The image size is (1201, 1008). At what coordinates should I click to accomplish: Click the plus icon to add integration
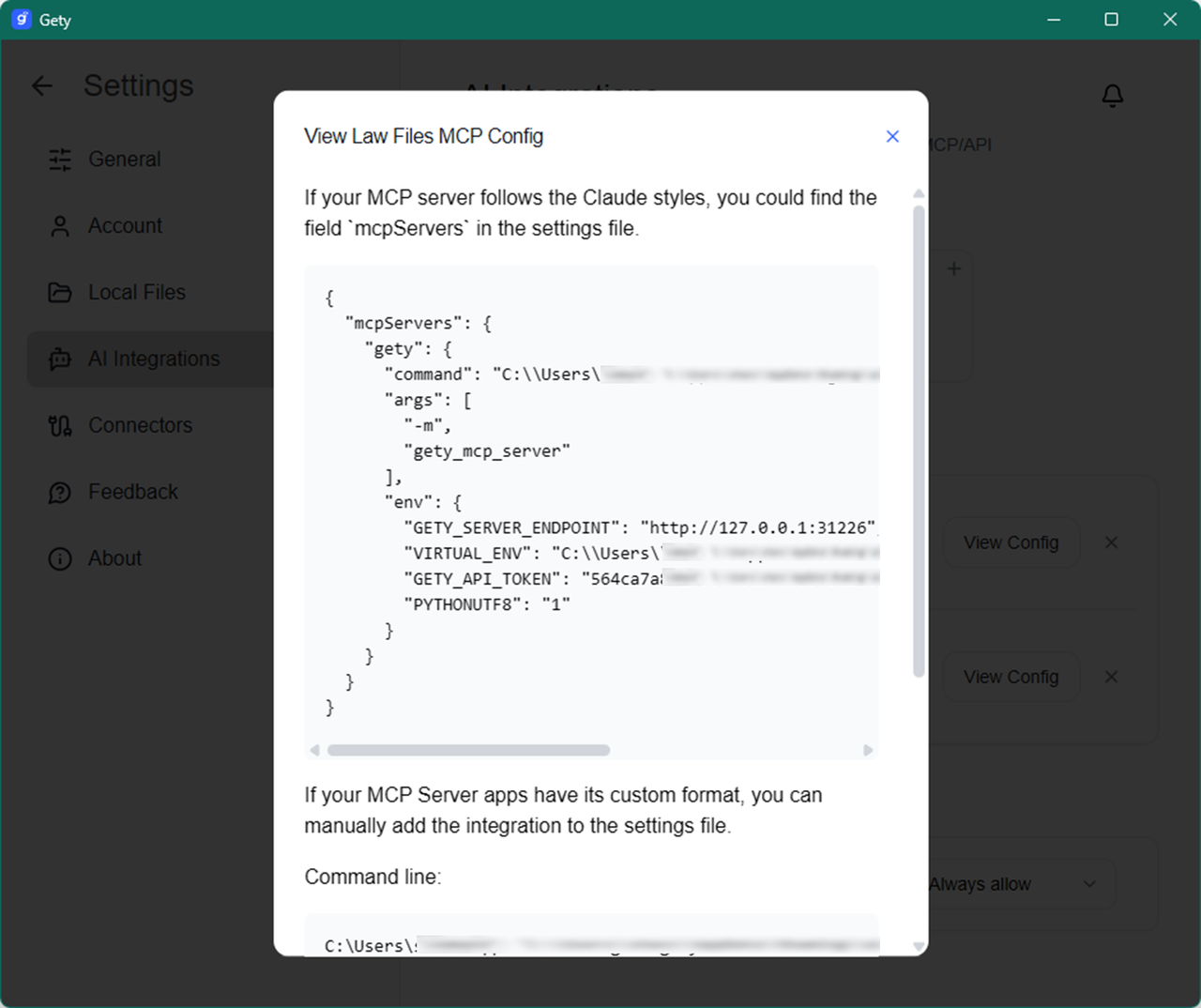point(953,269)
